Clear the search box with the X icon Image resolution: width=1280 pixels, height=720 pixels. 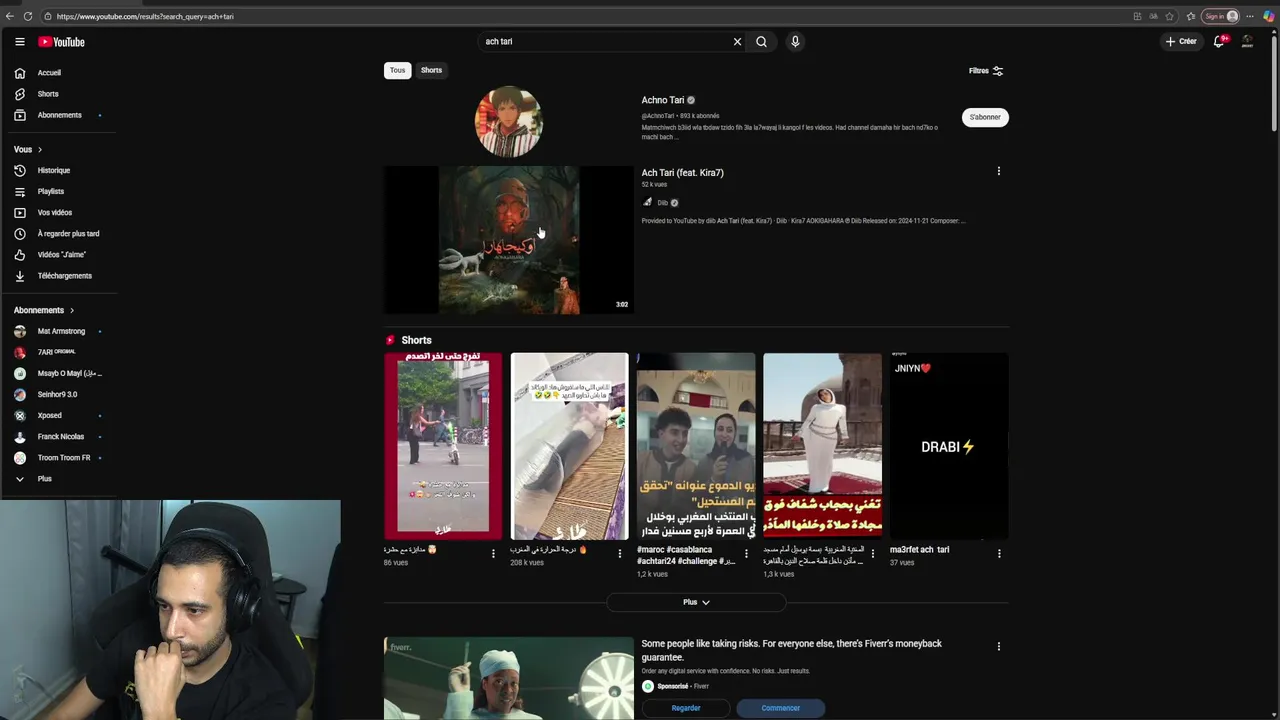click(737, 42)
